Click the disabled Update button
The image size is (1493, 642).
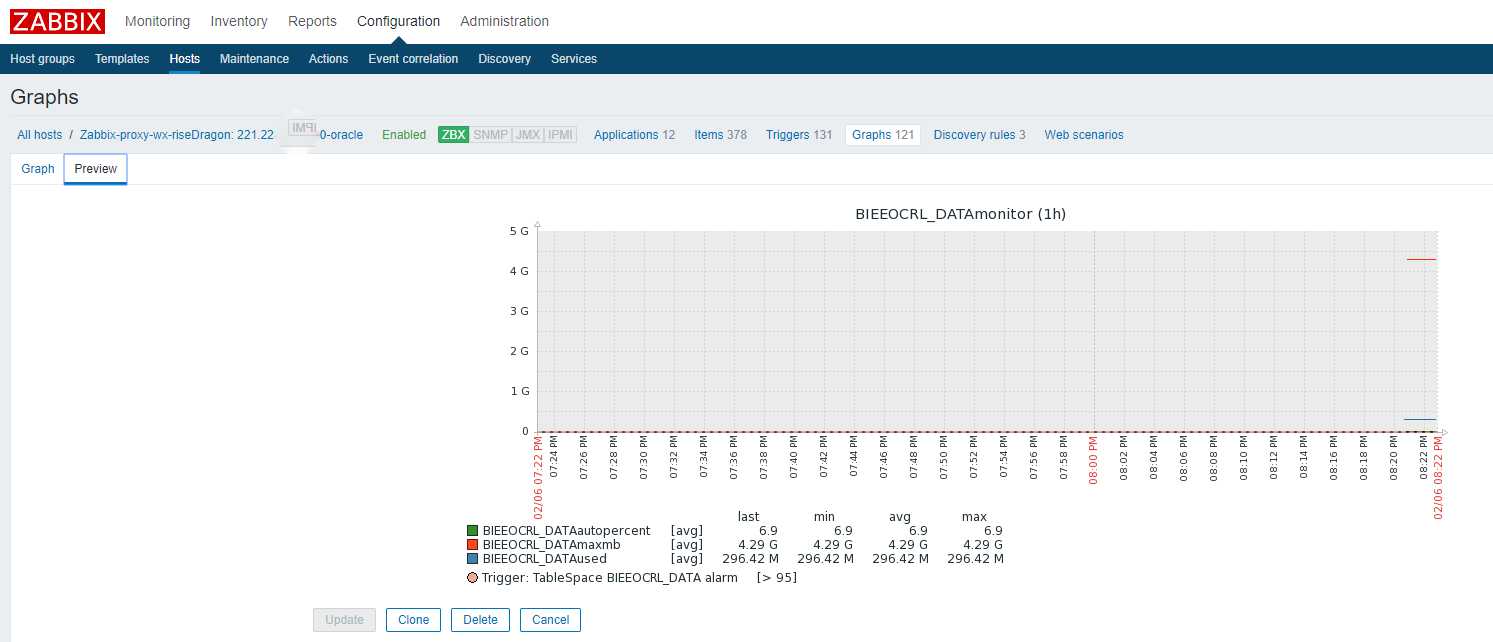[345, 620]
